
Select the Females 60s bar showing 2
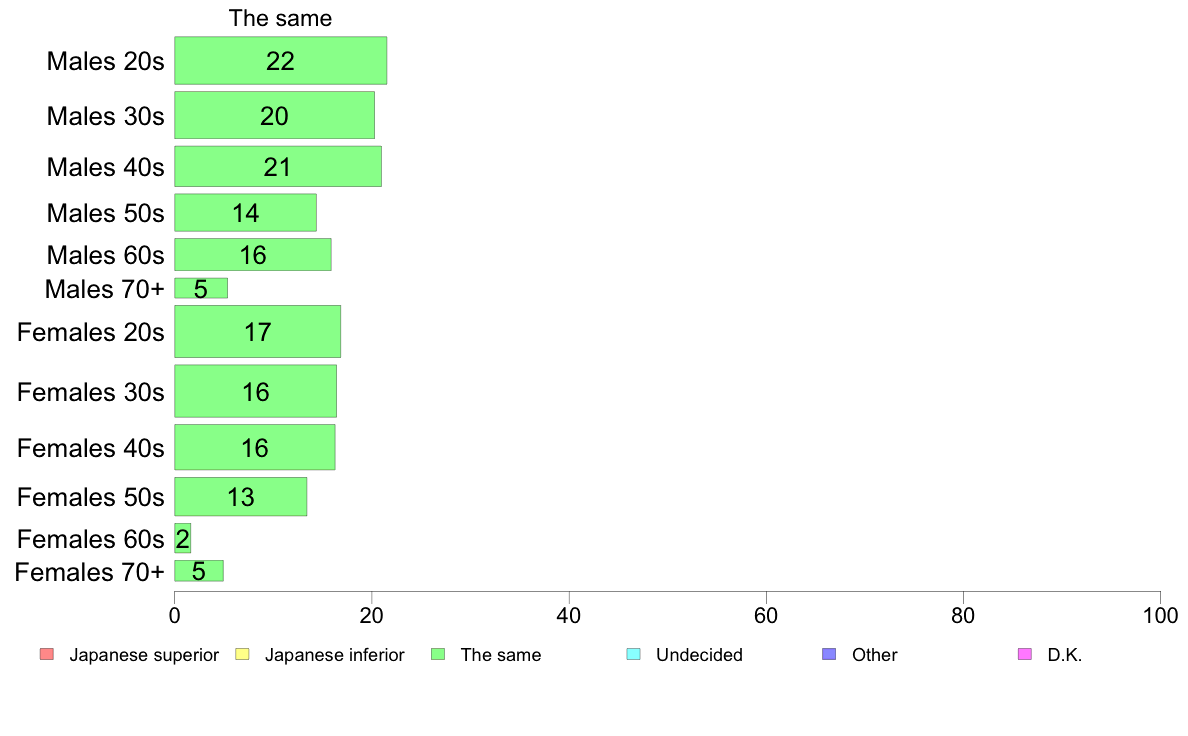click(x=183, y=538)
